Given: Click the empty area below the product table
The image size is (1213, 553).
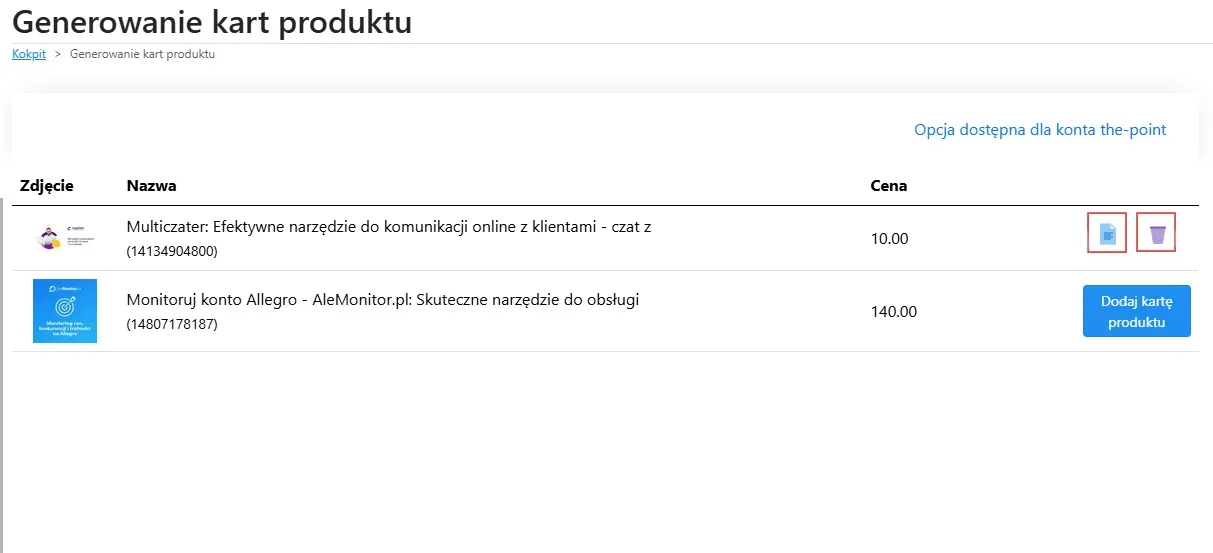Looking at the screenshot, I should pyautogui.click(x=600, y=450).
